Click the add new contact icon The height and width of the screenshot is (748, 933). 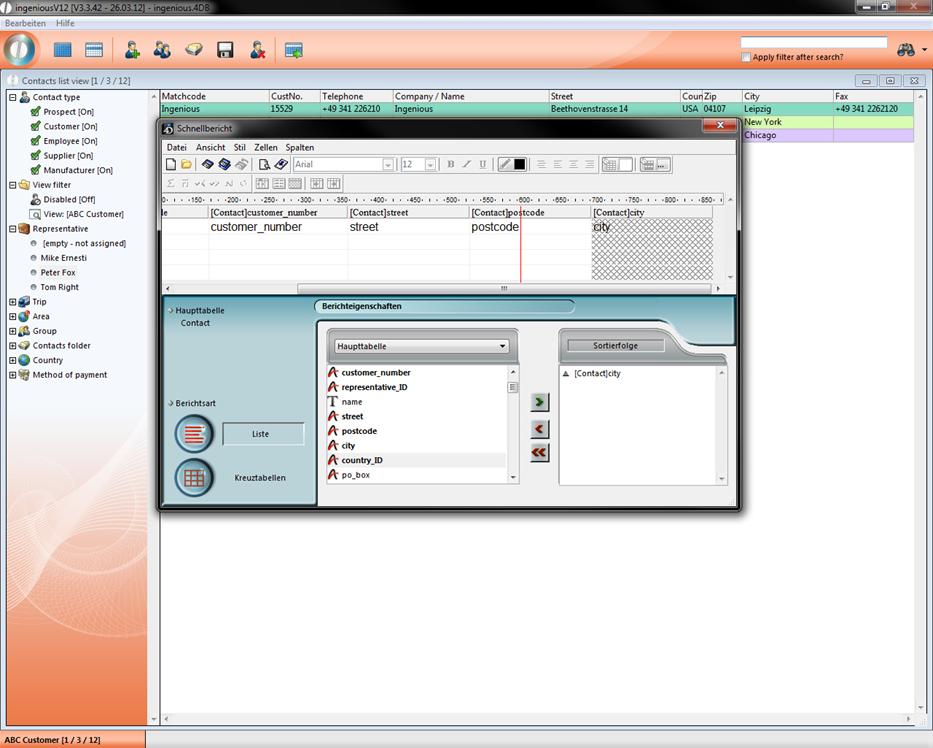[132, 49]
